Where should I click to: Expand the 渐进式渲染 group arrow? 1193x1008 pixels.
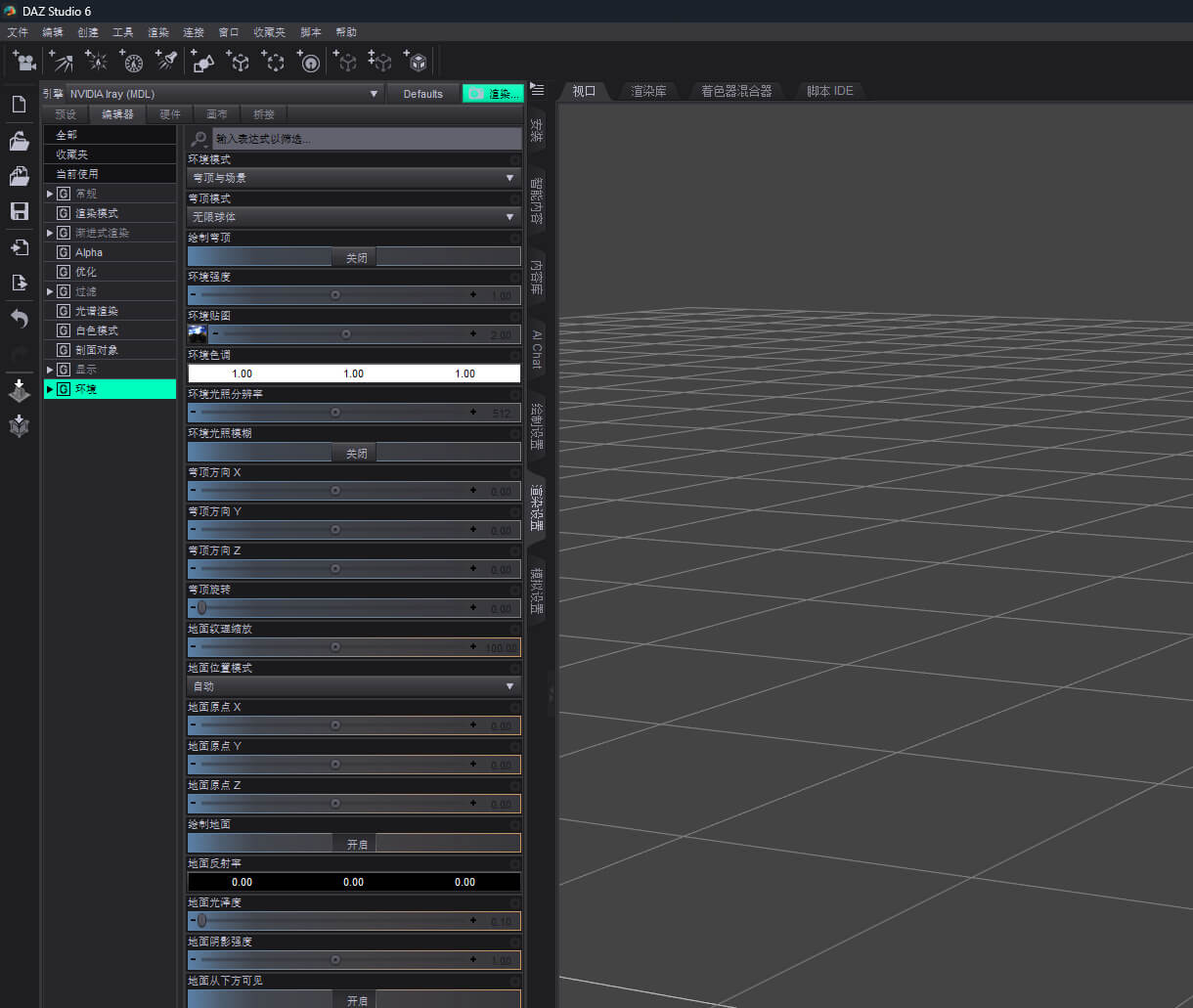[x=50, y=233]
